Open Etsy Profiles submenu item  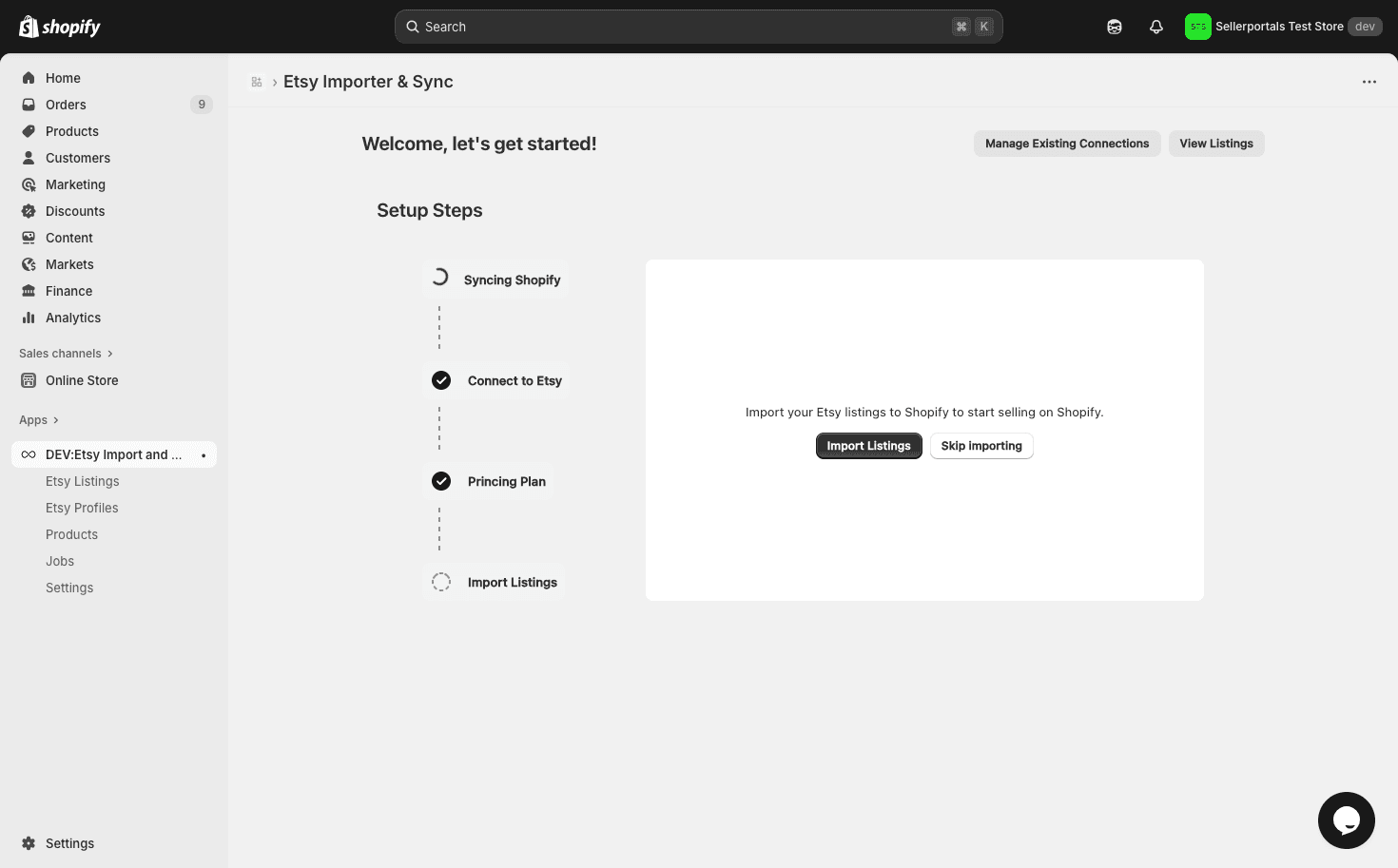[82, 508]
